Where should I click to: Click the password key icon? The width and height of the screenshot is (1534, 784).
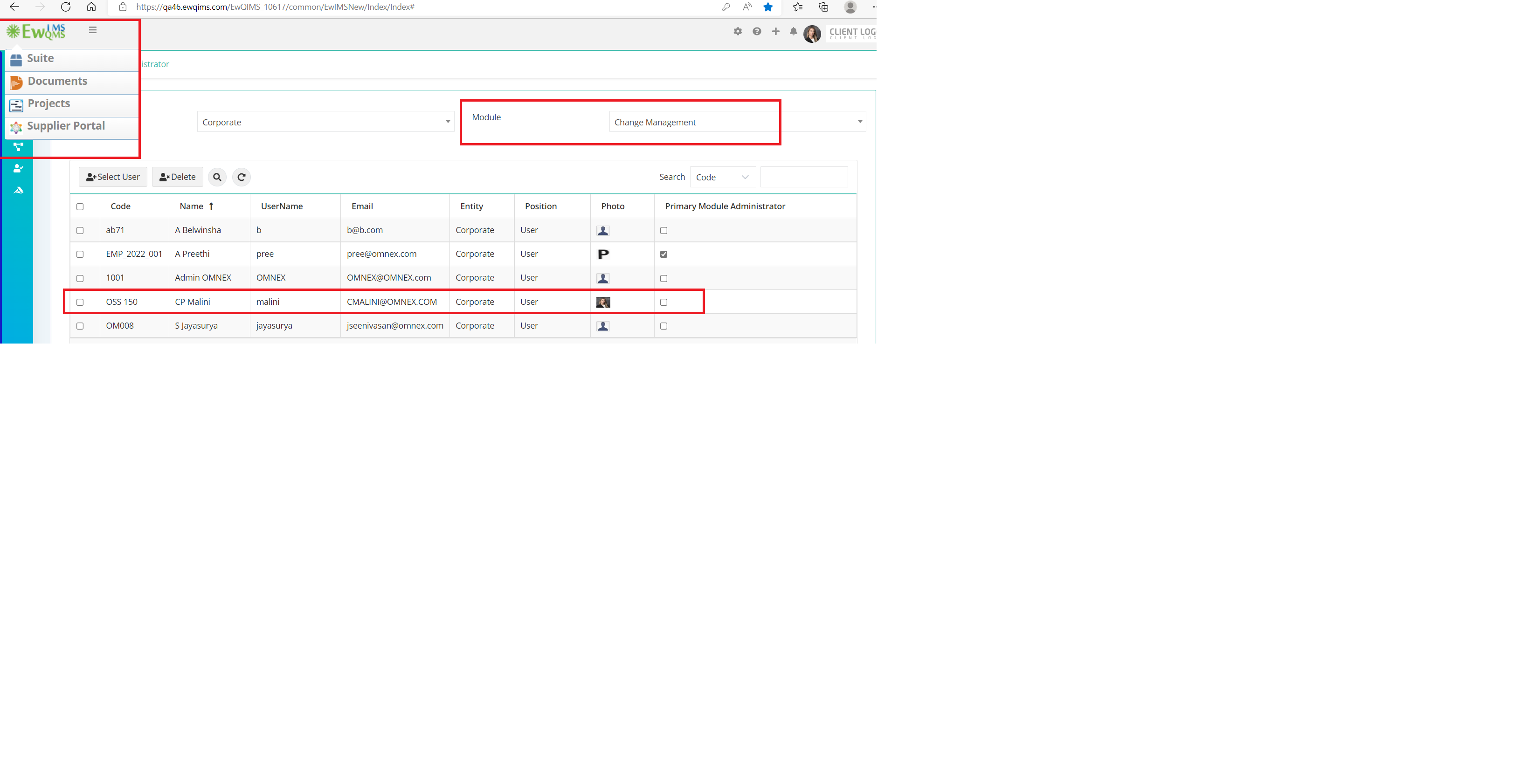click(726, 7)
